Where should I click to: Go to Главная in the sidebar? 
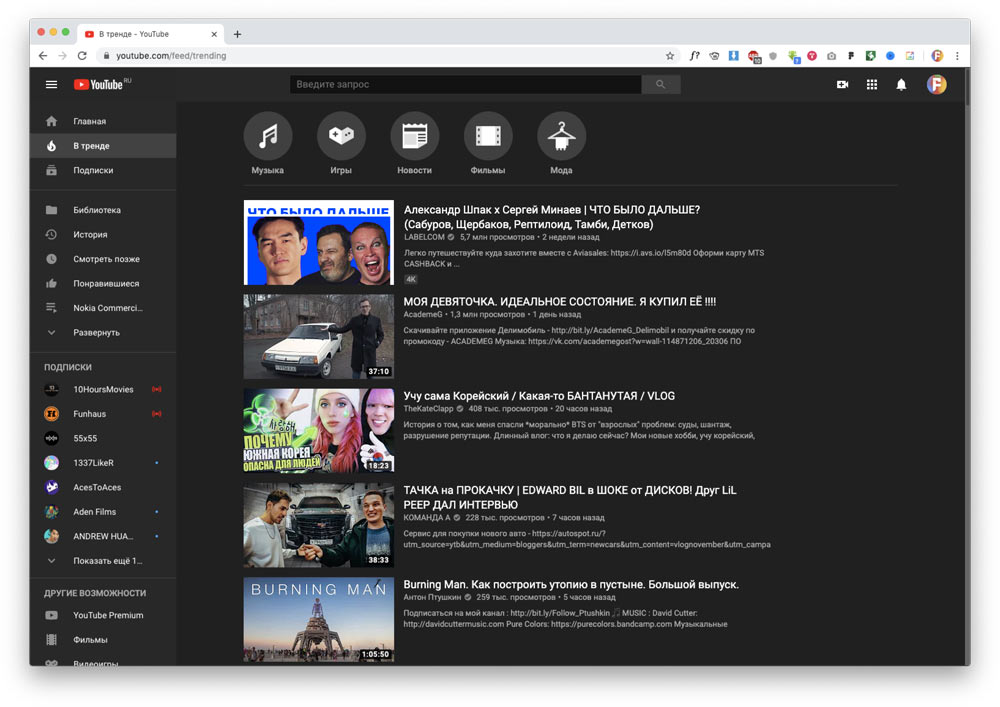coord(89,121)
